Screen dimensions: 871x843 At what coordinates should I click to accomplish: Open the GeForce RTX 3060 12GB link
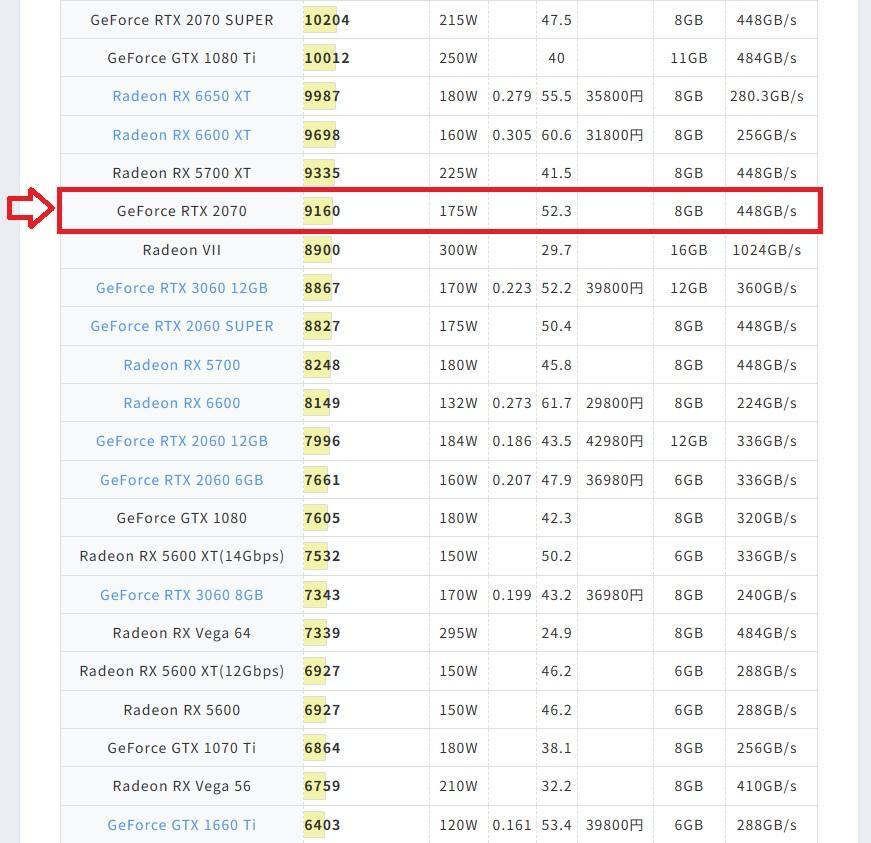pyautogui.click(x=182, y=288)
